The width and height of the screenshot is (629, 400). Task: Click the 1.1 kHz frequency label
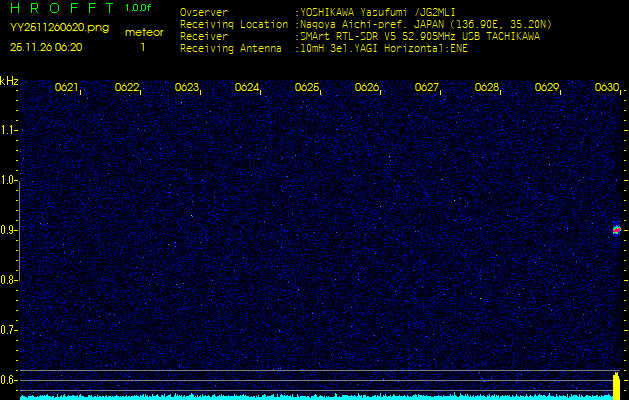click(x=9, y=130)
